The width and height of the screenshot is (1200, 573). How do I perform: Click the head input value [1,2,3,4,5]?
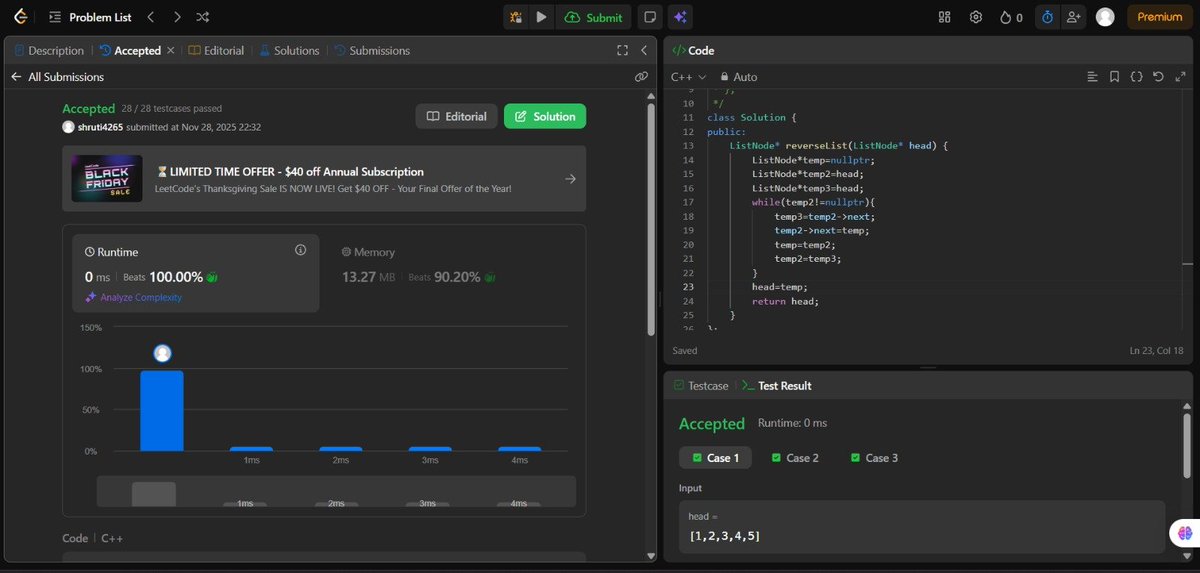[725, 537]
